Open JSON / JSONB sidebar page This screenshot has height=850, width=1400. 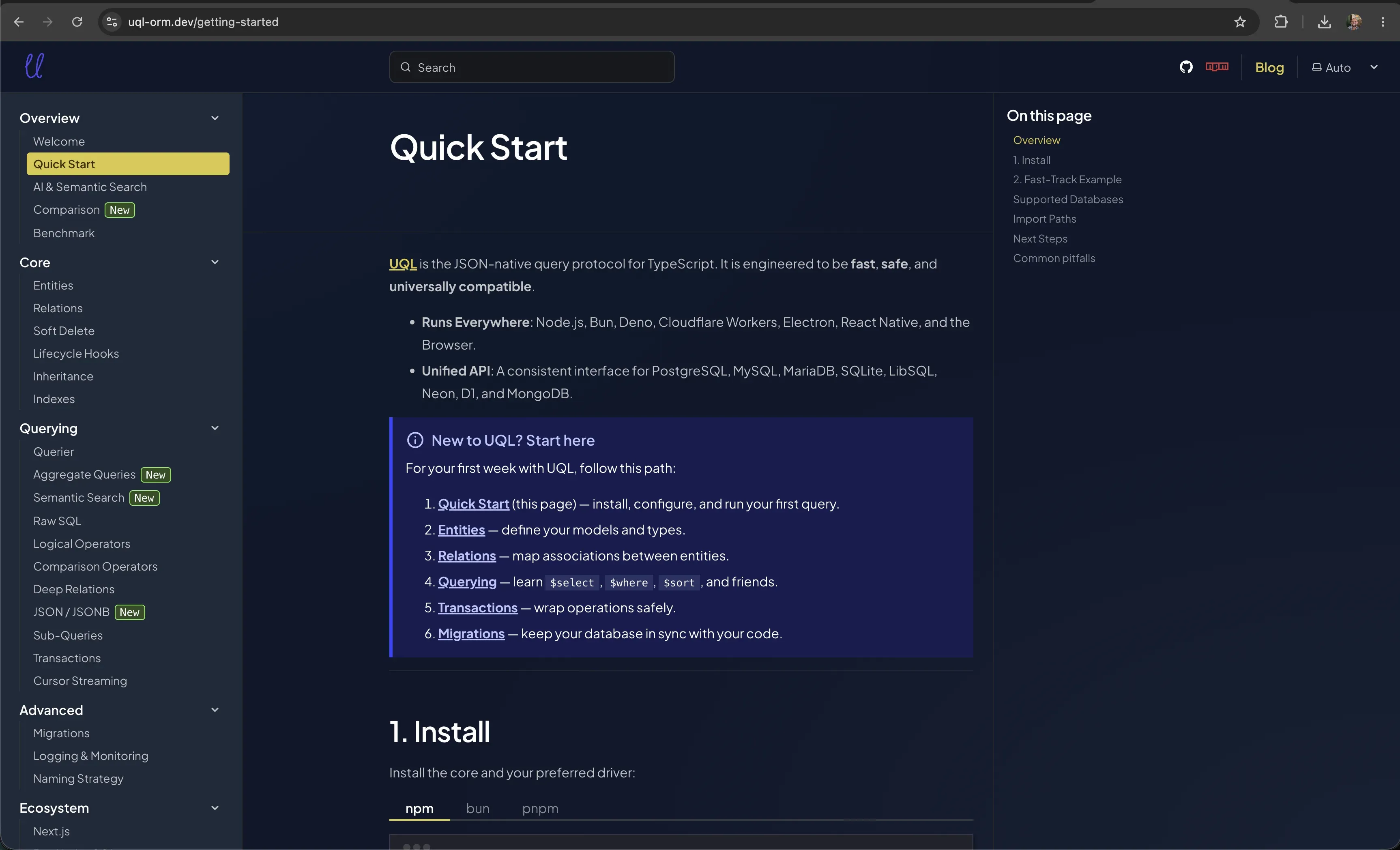(x=71, y=612)
